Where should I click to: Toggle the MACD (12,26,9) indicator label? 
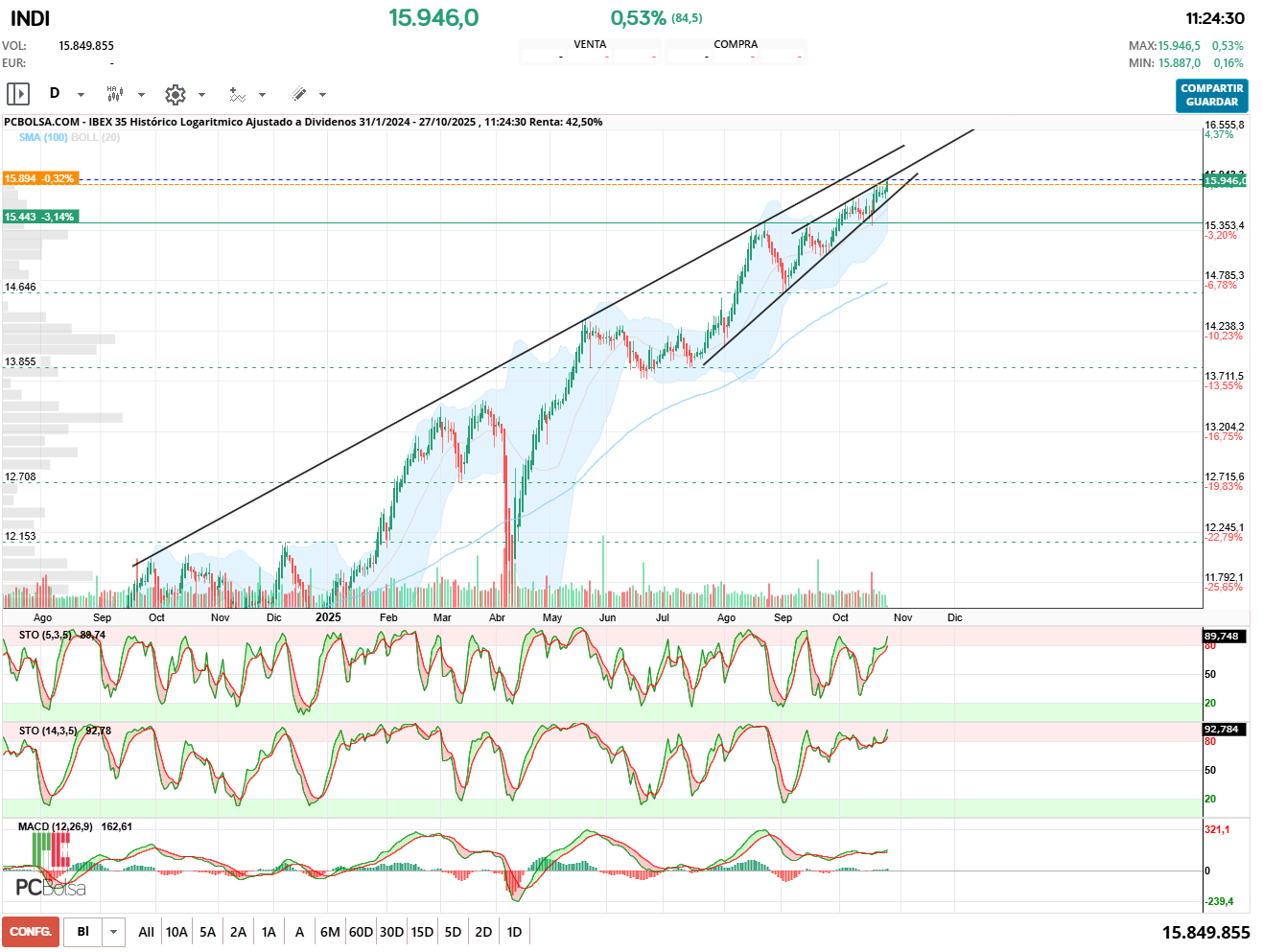pos(56,826)
